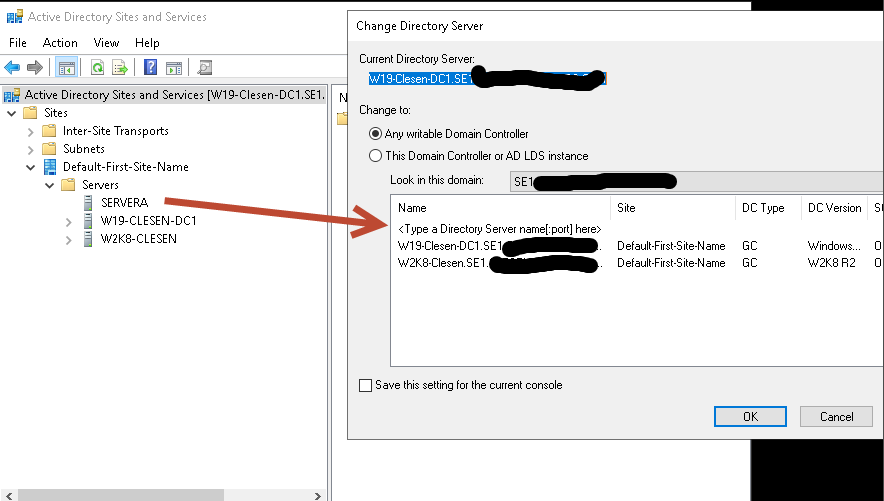Click the W19-CLESEN-DC1 server icon
The height and width of the screenshot is (501, 884).
tap(88, 221)
